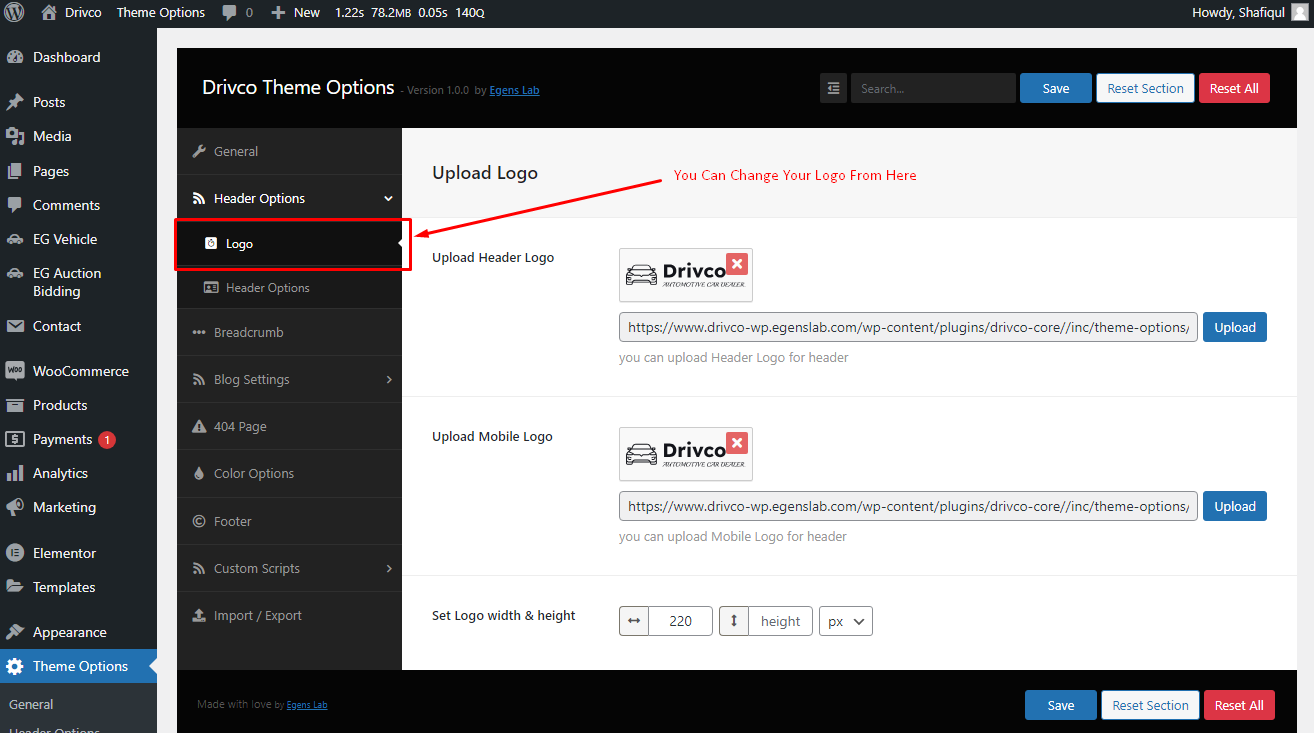Click the expand-all sections icon beside search
The image size is (1314, 733).
click(834, 88)
